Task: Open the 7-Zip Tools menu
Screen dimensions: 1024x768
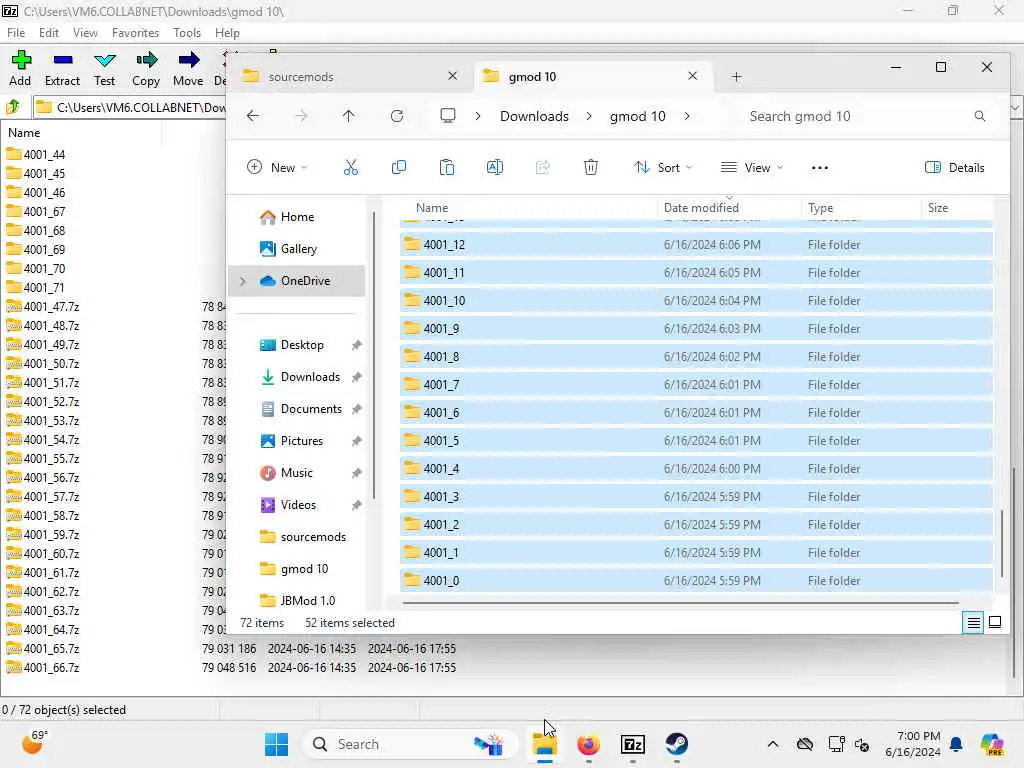Action: pos(187,33)
